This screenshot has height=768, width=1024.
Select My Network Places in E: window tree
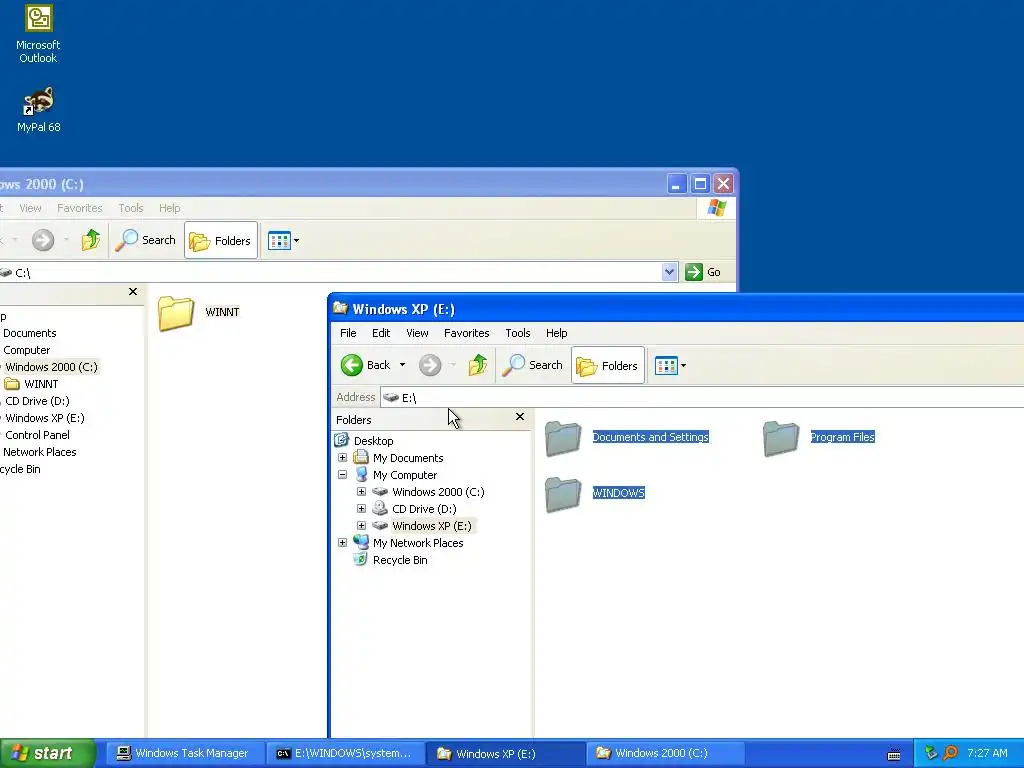pos(418,543)
